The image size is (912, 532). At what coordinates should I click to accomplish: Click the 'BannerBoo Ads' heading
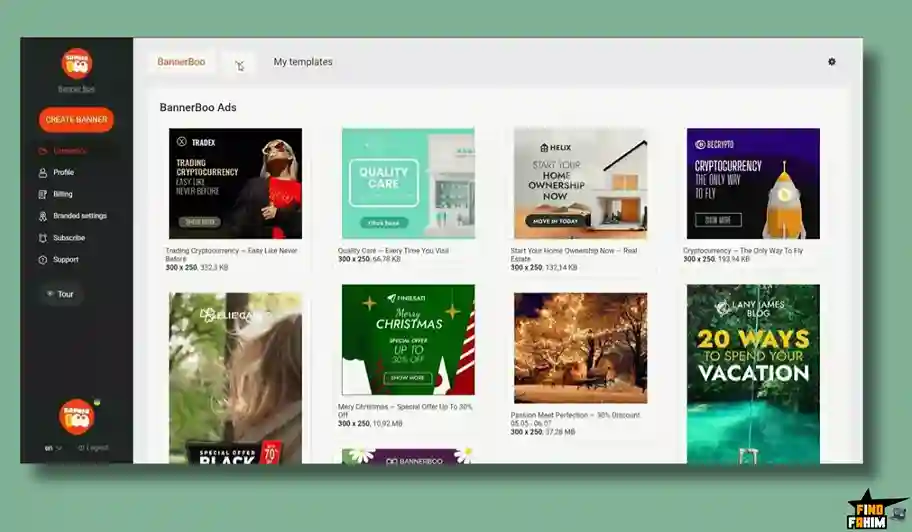[x=198, y=108]
